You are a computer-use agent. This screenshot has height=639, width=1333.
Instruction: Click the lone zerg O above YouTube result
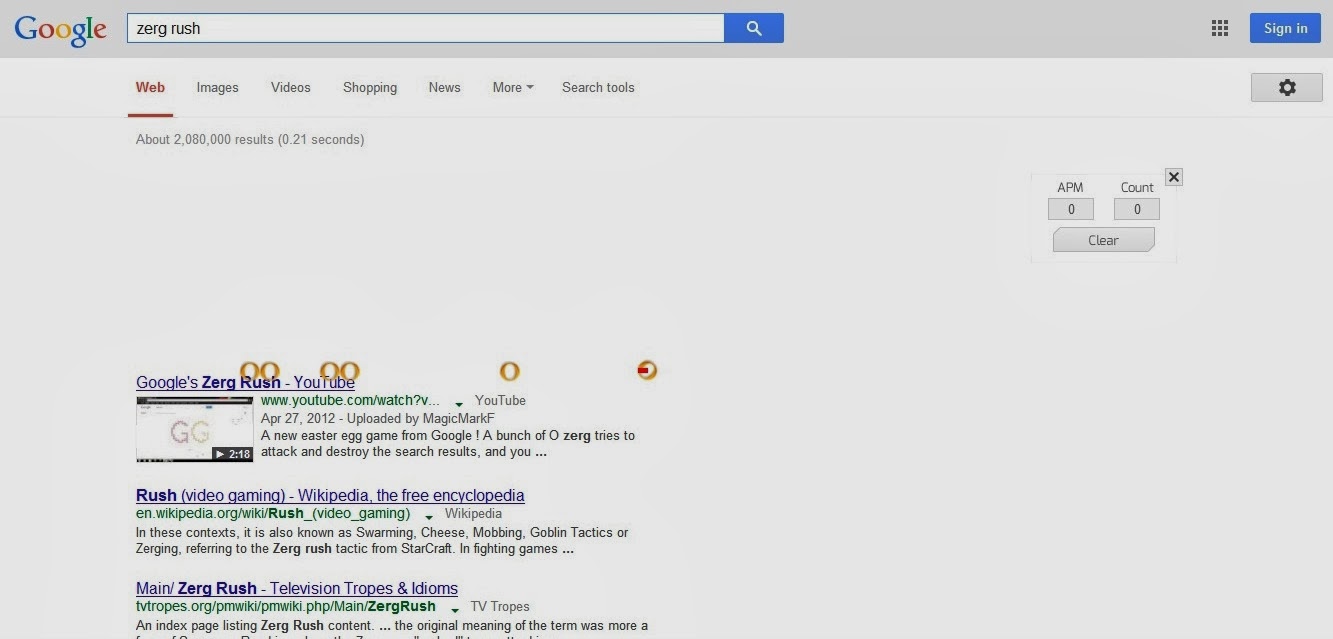click(510, 372)
